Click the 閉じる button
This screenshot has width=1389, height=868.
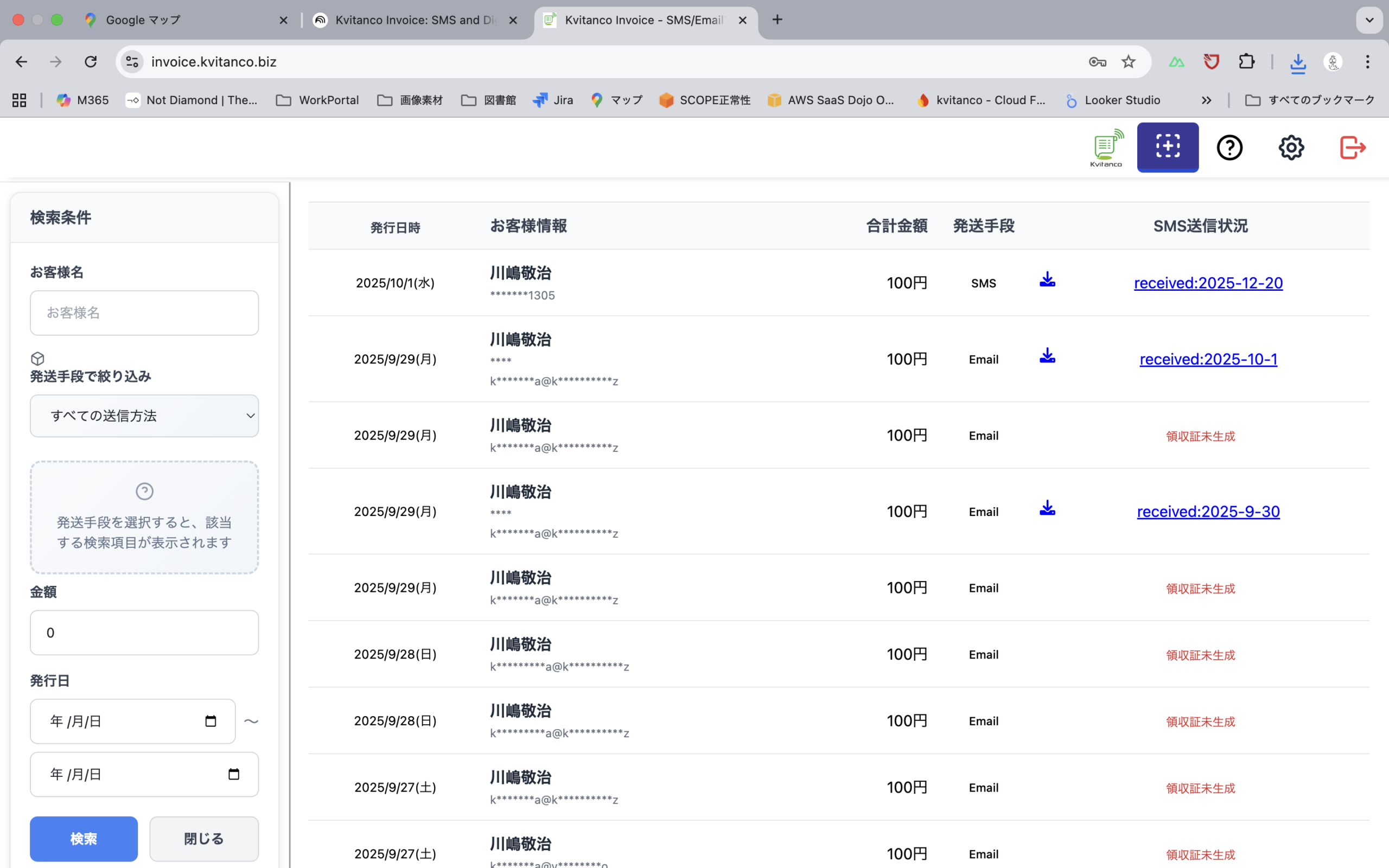(204, 838)
